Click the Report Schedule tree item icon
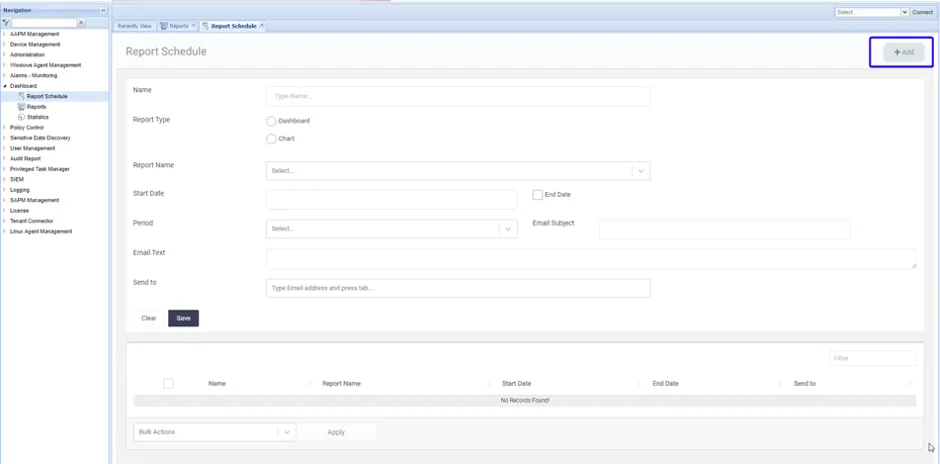940x464 pixels. coord(22,97)
